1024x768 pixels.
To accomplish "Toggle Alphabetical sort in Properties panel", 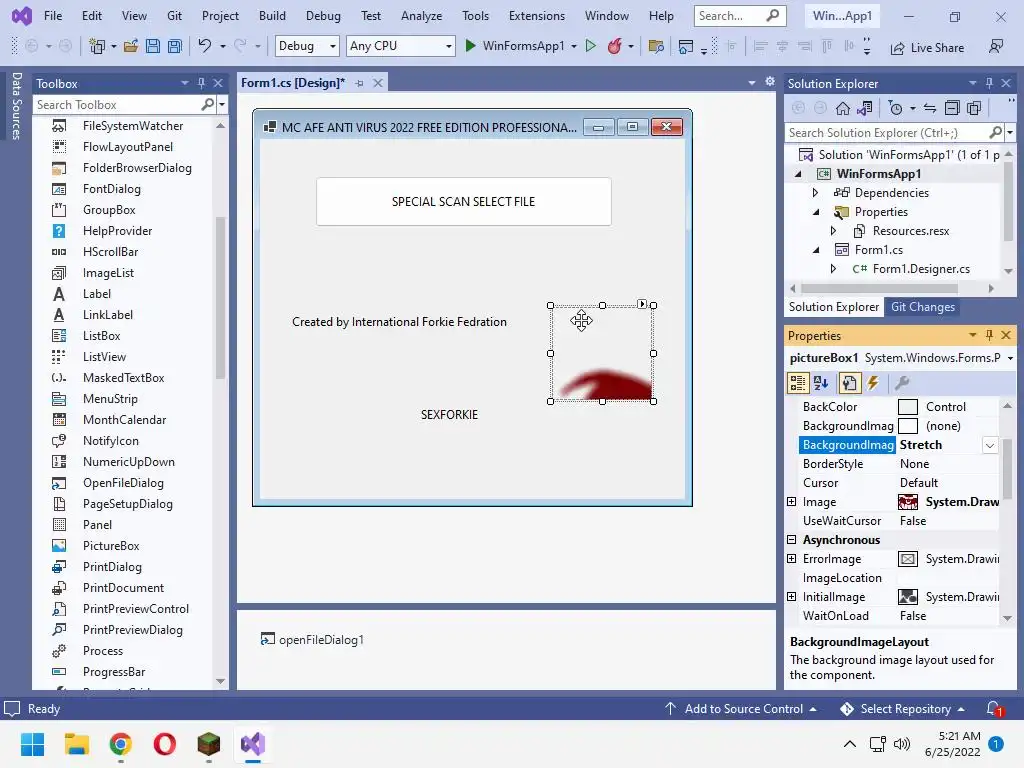I will pyautogui.click(x=821, y=383).
